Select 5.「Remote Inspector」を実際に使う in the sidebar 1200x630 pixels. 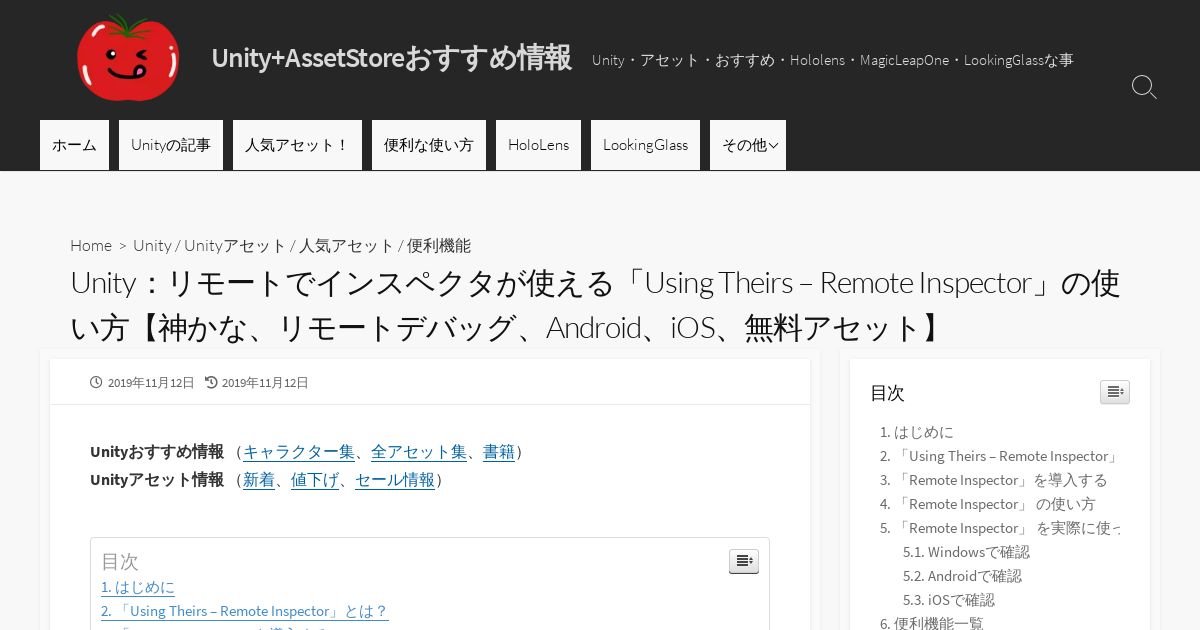[x=1000, y=528]
